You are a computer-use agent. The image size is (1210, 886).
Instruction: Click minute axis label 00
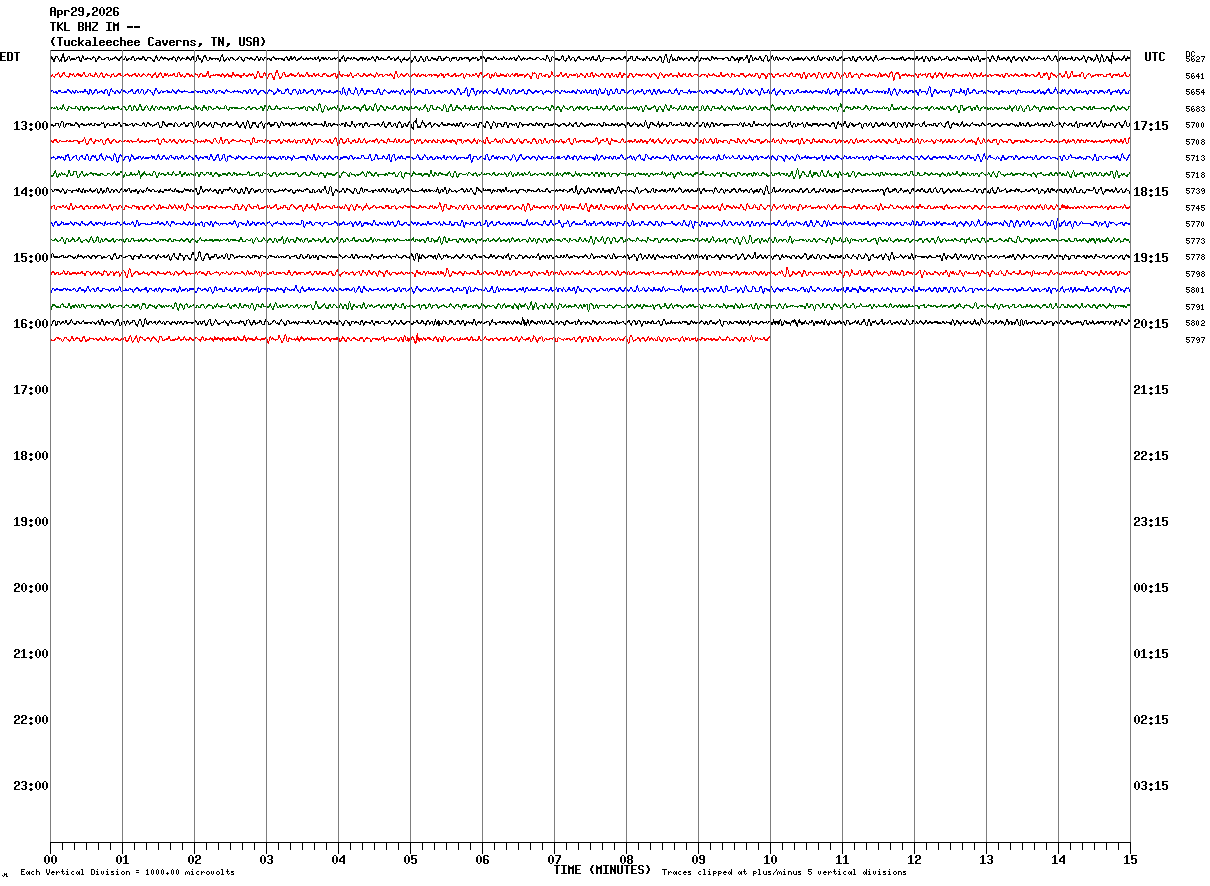50,859
